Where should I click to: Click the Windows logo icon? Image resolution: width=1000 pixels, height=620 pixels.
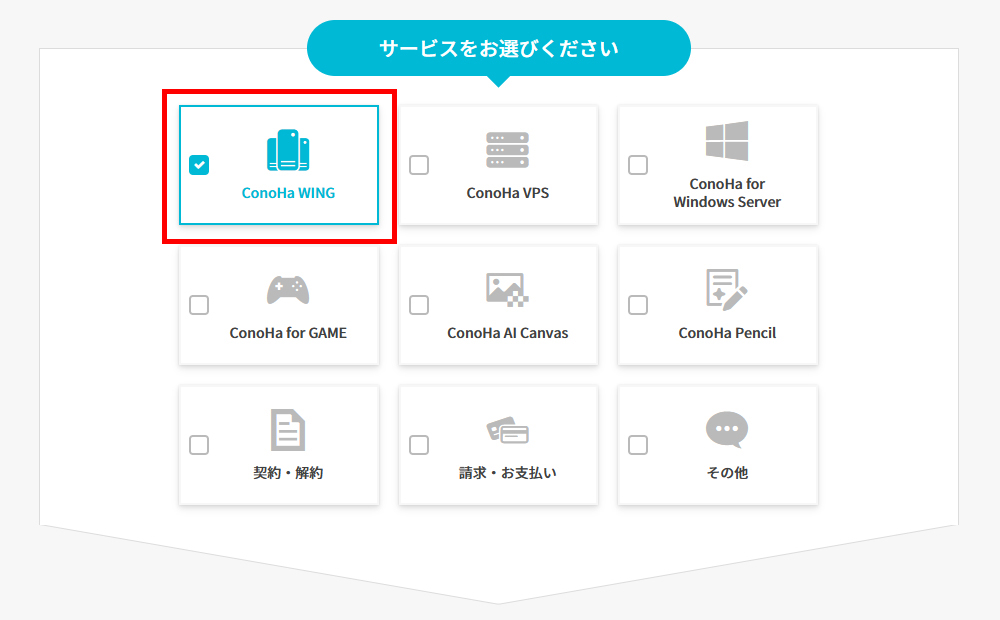[x=727, y=141]
